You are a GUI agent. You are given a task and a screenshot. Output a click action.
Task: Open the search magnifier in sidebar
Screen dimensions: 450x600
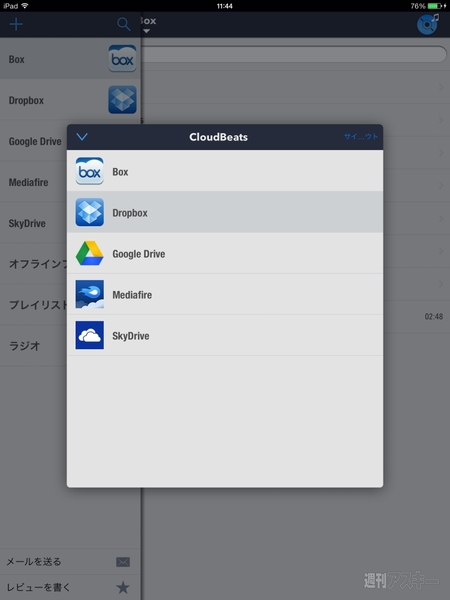coord(123,24)
